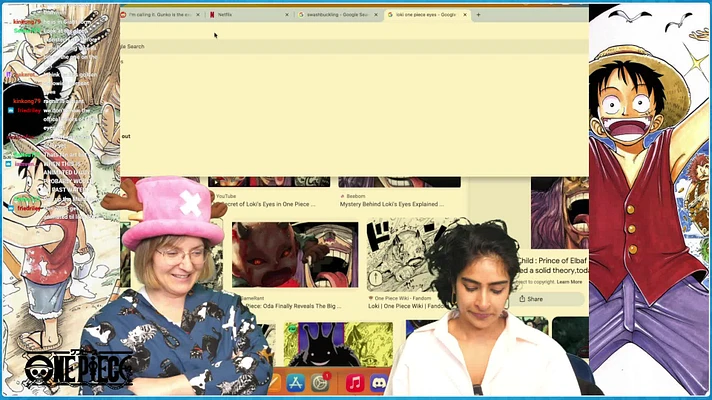Click the Google favicon on loki tab

point(390,15)
